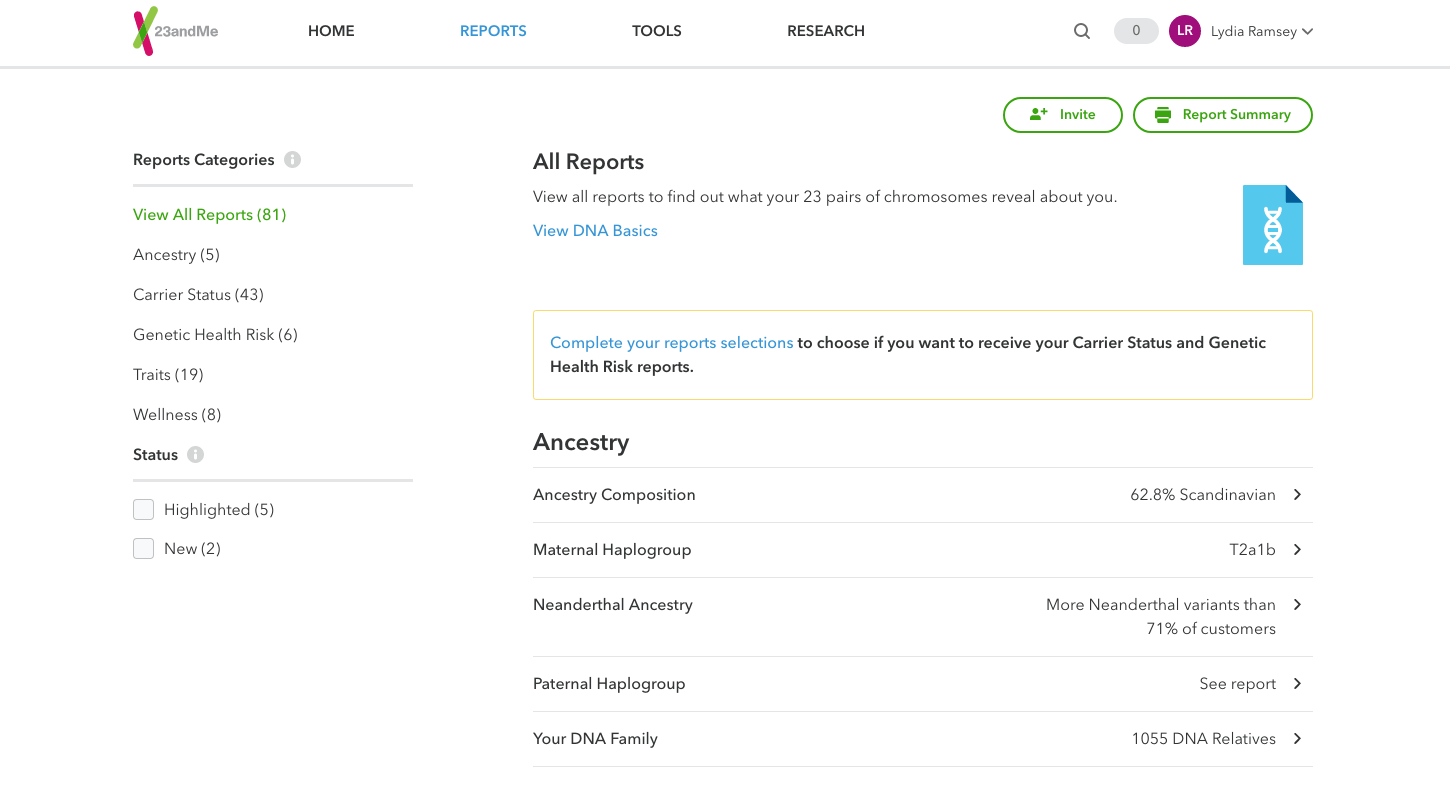This screenshot has height=794, width=1450.
Task: Click the 1055 DNA Relatives value
Action: click(1203, 739)
